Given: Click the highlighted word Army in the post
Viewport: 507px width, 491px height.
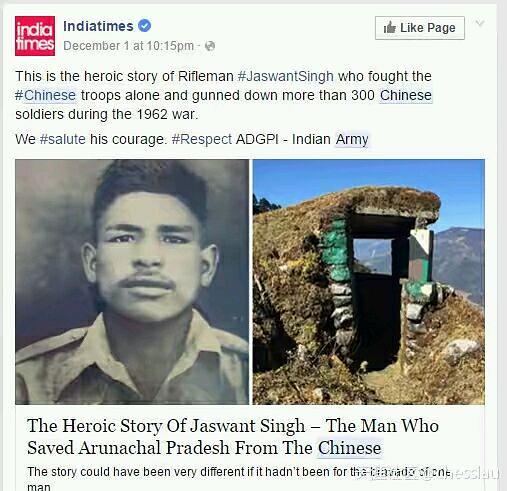Looking at the screenshot, I should pos(352,139).
